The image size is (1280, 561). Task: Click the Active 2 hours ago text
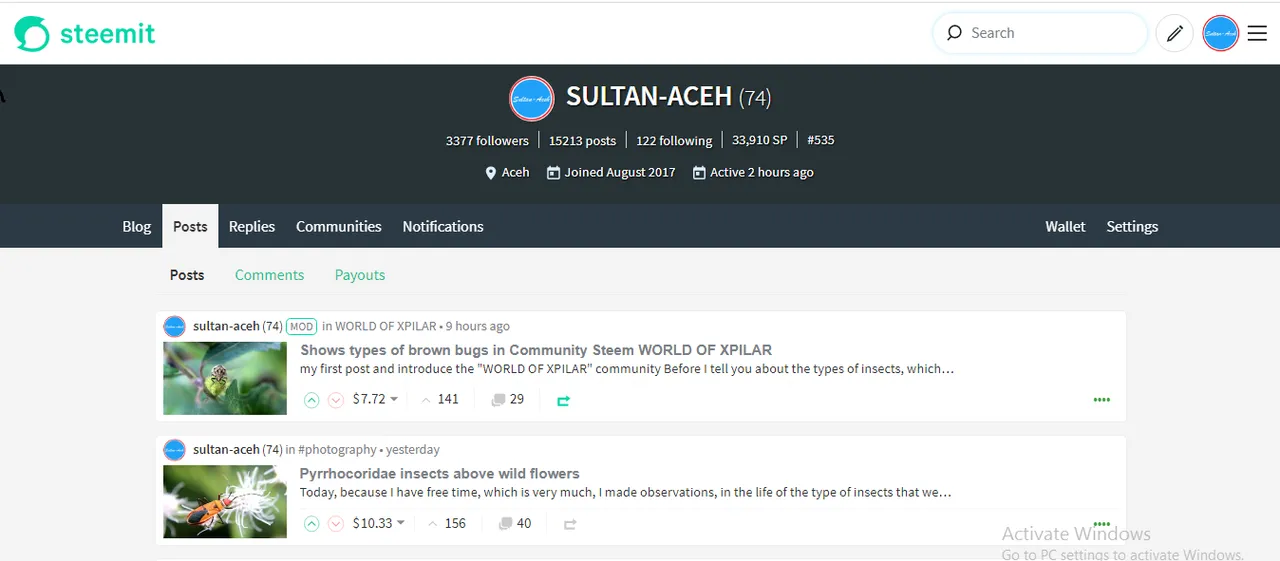762,173
